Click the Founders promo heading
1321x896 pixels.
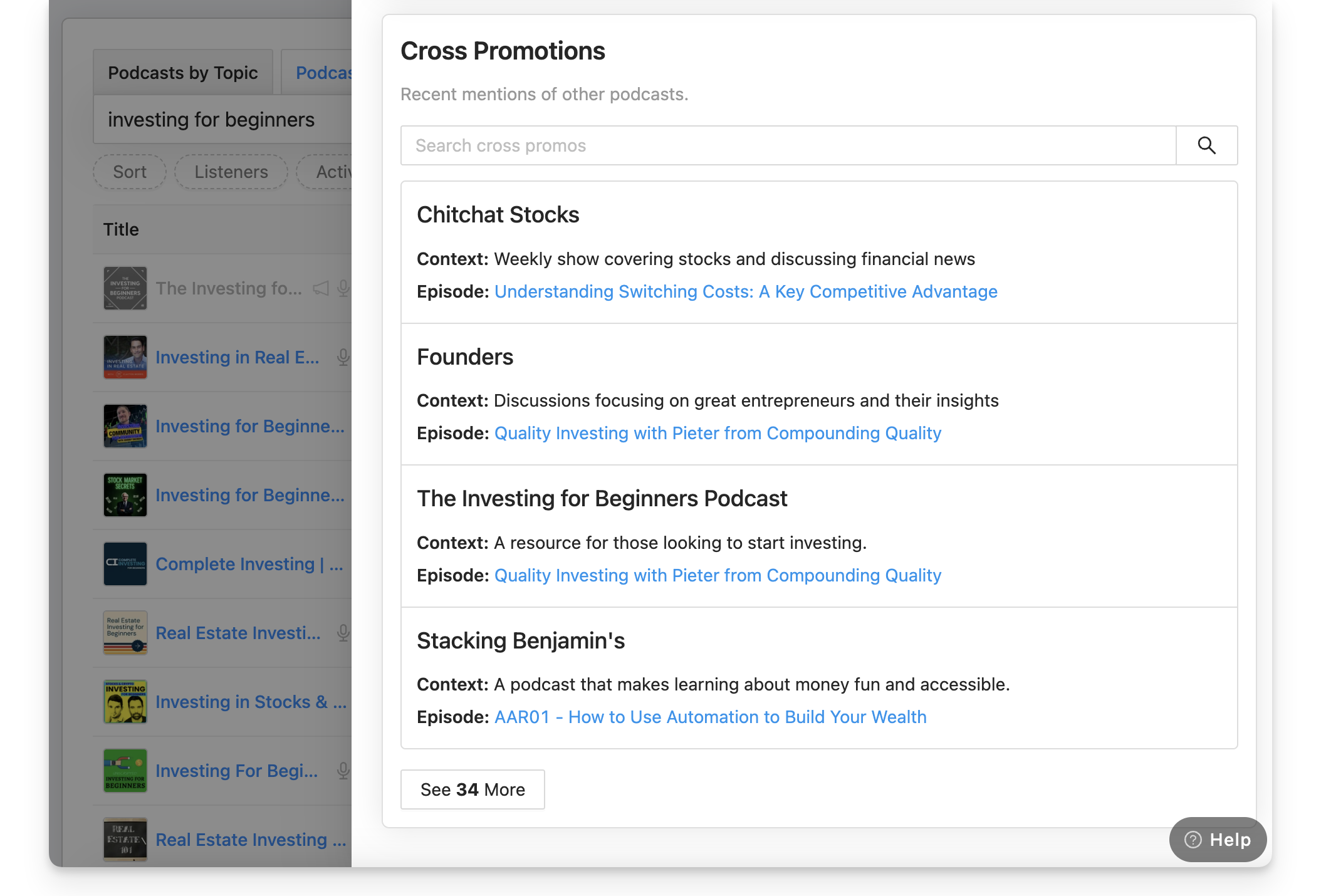coord(465,357)
